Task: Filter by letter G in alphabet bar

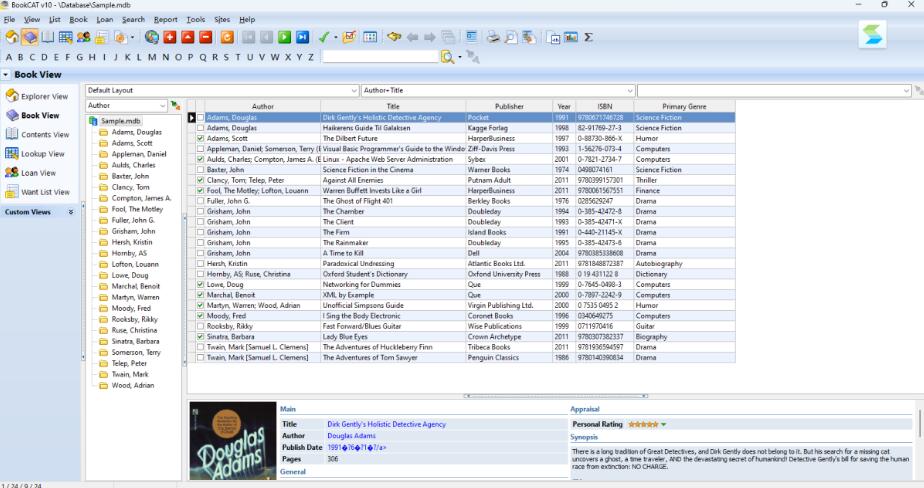Action: (x=80, y=57)
